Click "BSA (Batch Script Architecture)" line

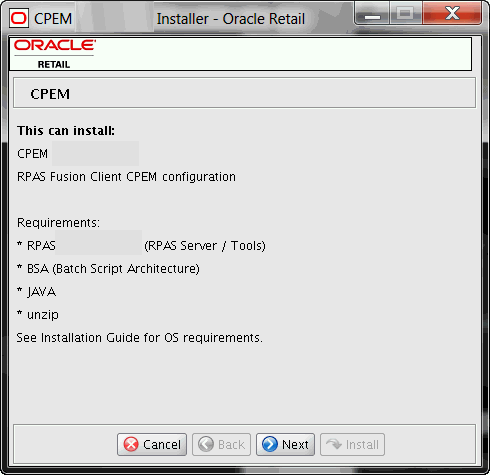108,269
